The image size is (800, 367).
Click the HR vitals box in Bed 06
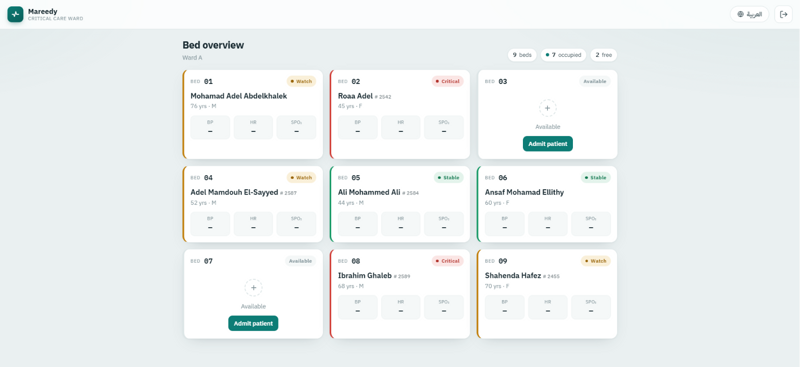pyautogui.click(x=547, y=224)
